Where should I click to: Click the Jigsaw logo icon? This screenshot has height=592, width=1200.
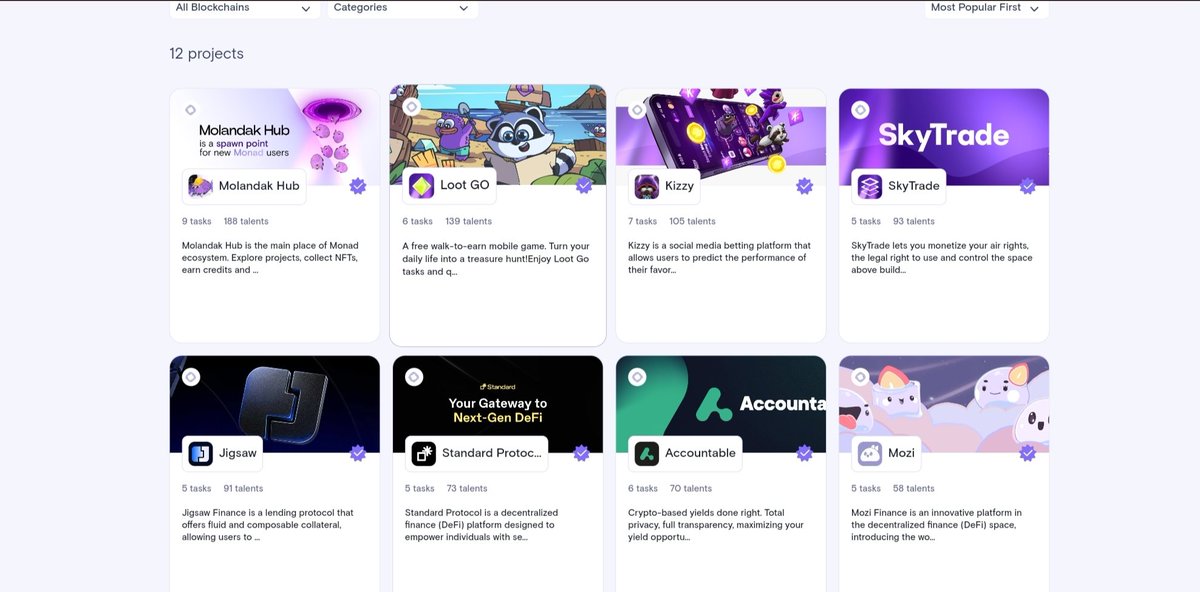click(x=201, y=453)
